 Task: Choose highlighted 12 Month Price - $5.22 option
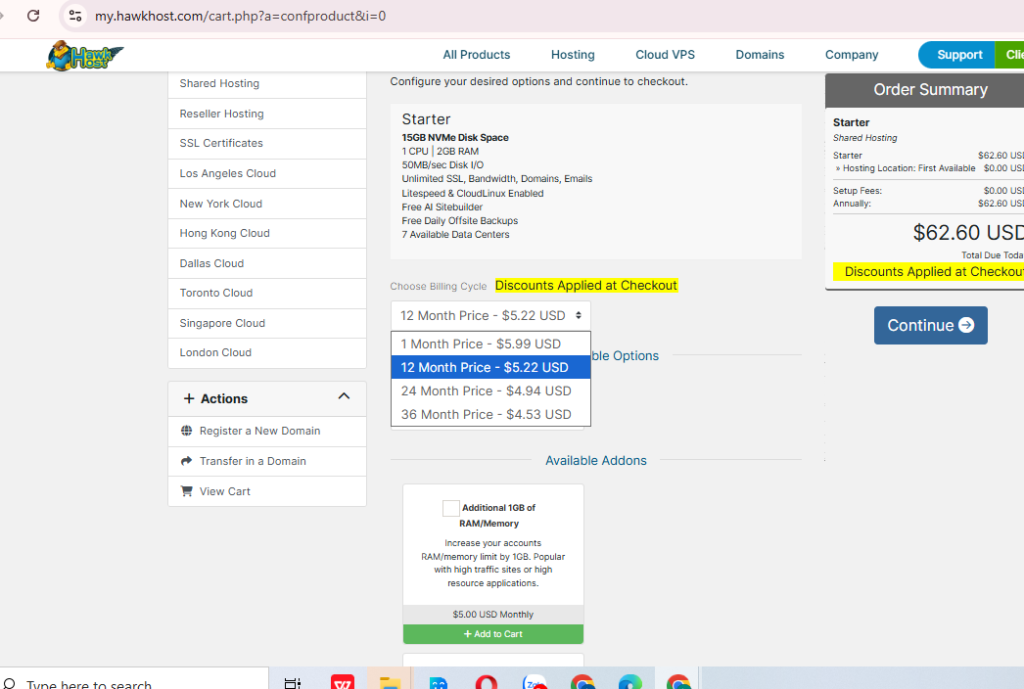pyautogui.click(x=490, y=367)
